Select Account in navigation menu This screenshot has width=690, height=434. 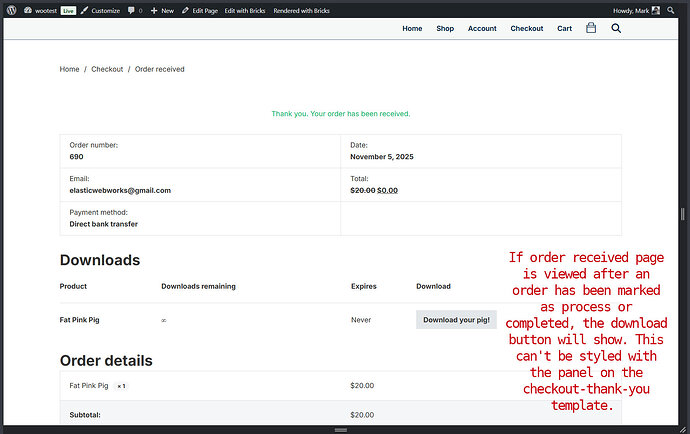point(482,29)
